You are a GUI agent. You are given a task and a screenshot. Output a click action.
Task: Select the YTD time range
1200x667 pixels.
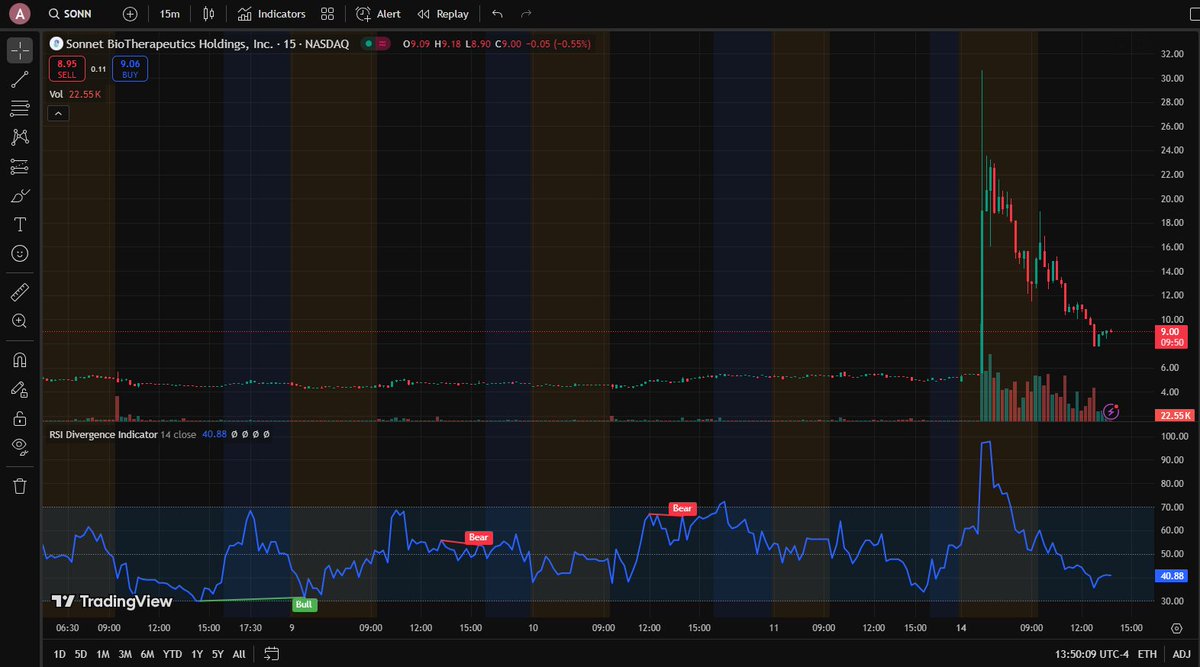point(173,654)
